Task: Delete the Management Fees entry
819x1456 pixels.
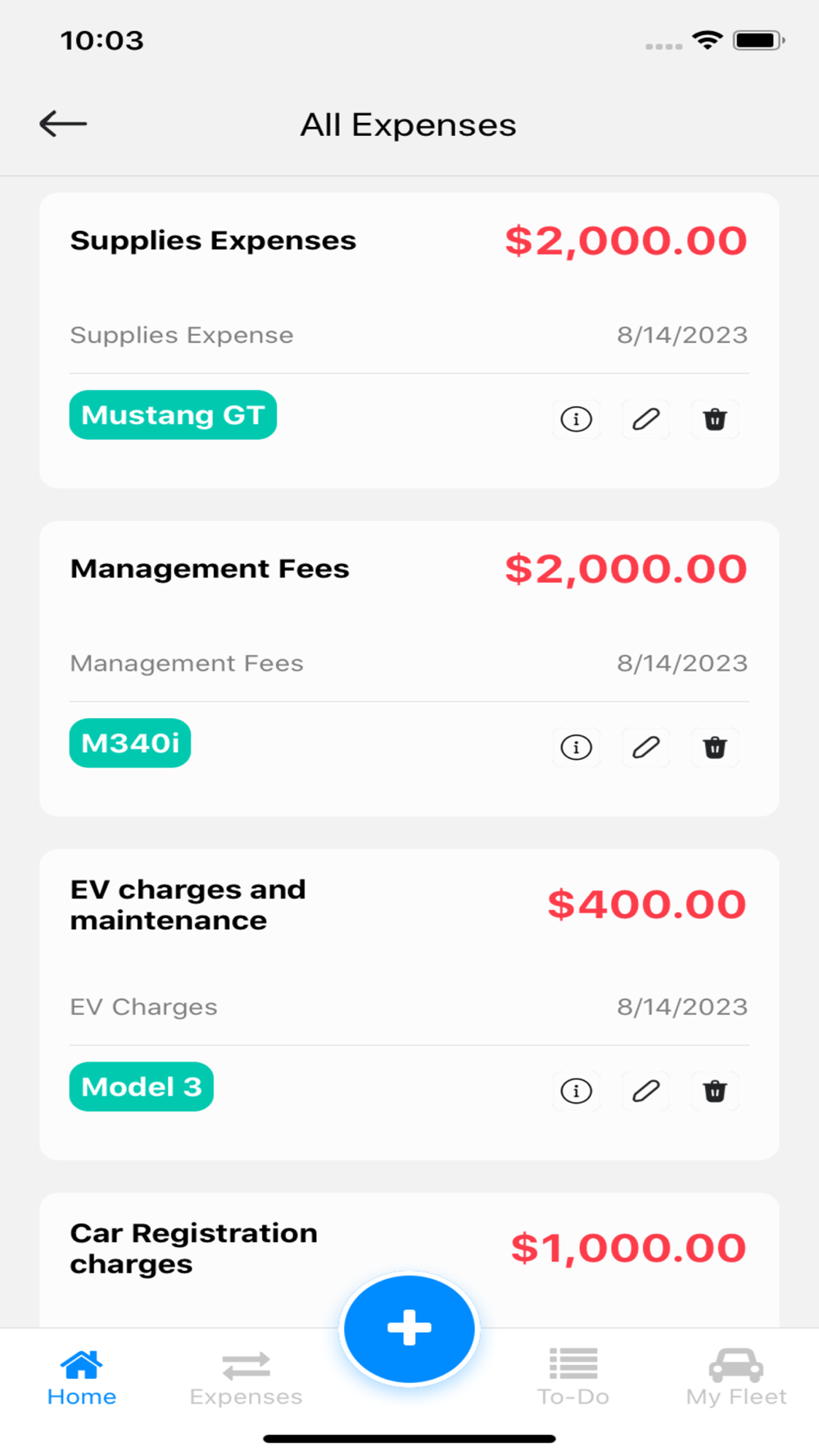Action: click(x=715, y=747)
